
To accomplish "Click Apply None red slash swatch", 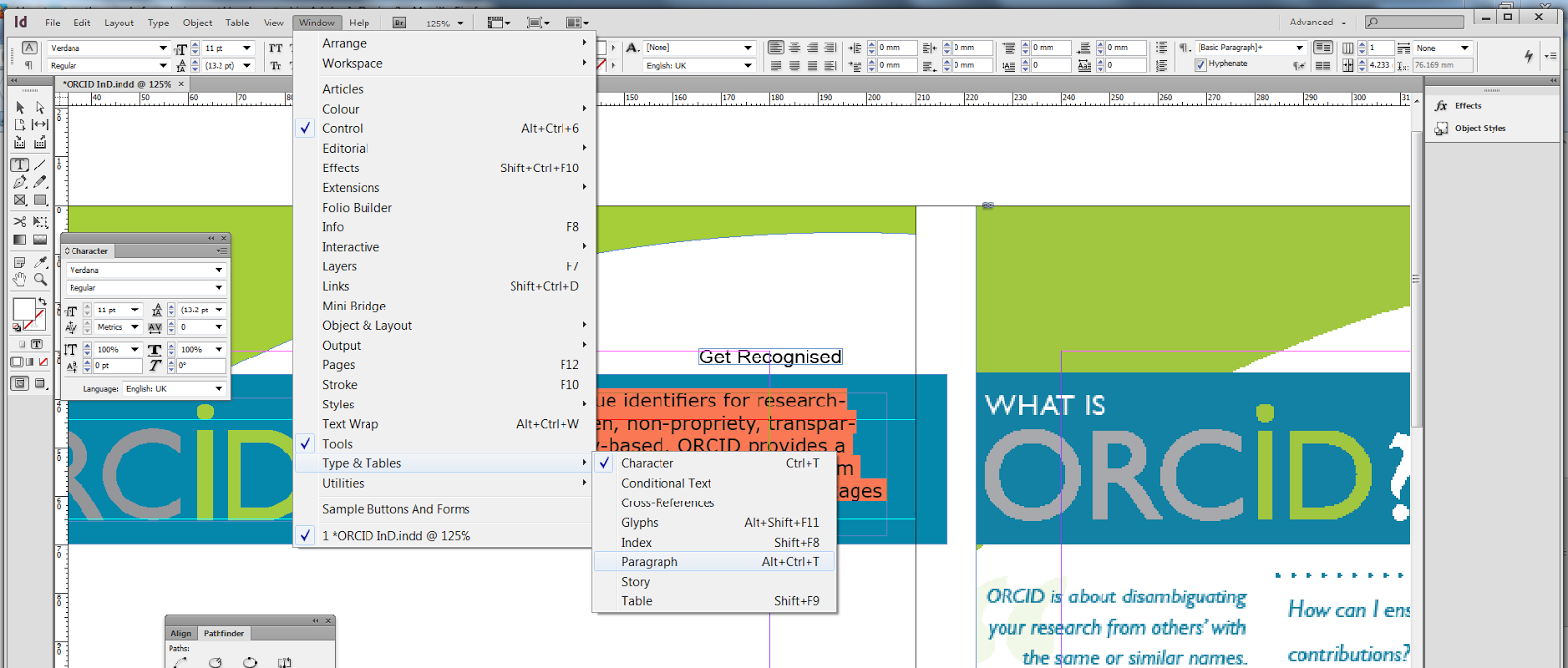I will point(43,361).
